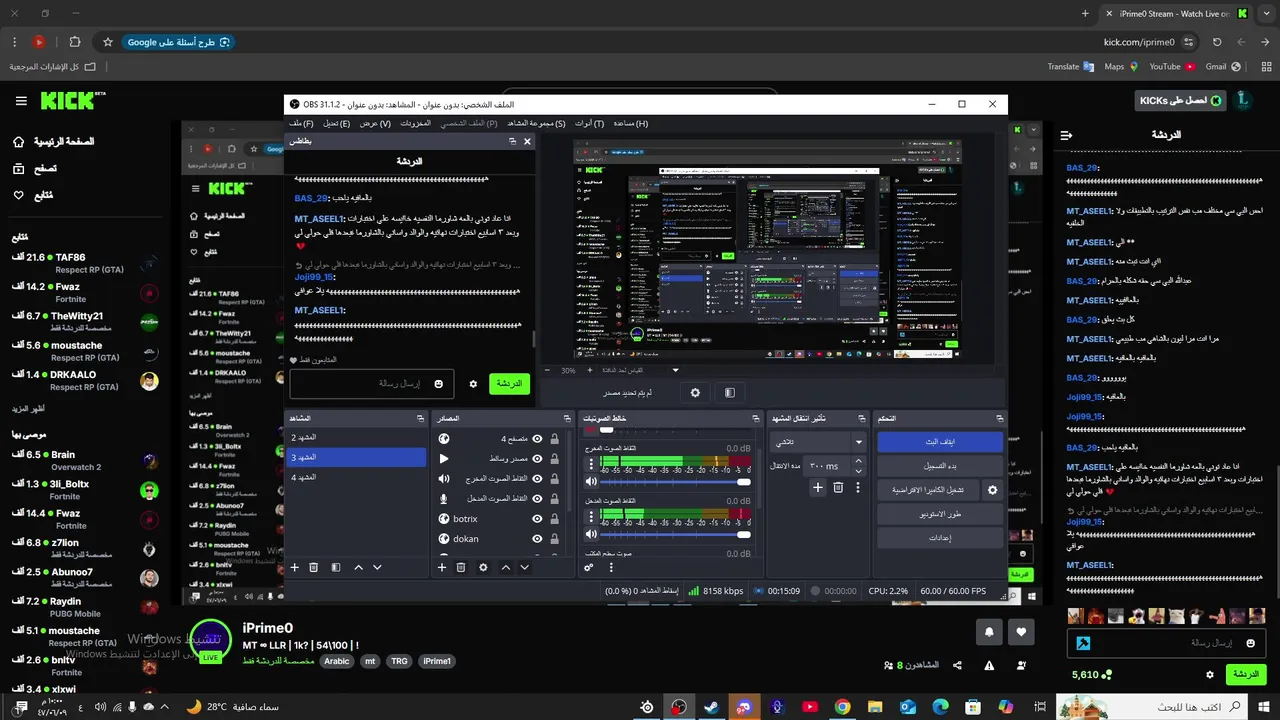Delete selected scene using scenes panel trash icon
The width and height of the screenshot is (1280, 720).
[x=314, y=568]
